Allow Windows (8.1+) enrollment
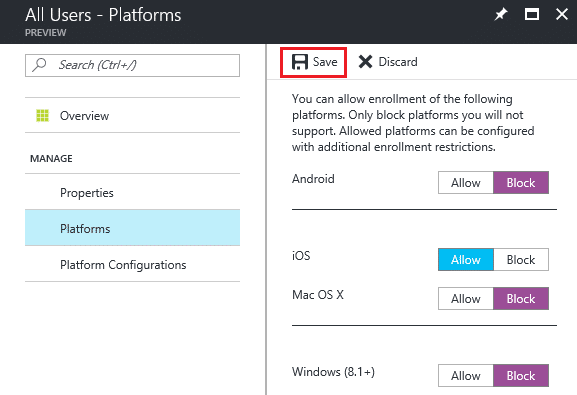This screenshot has width=577, height=395. (466, 375)
